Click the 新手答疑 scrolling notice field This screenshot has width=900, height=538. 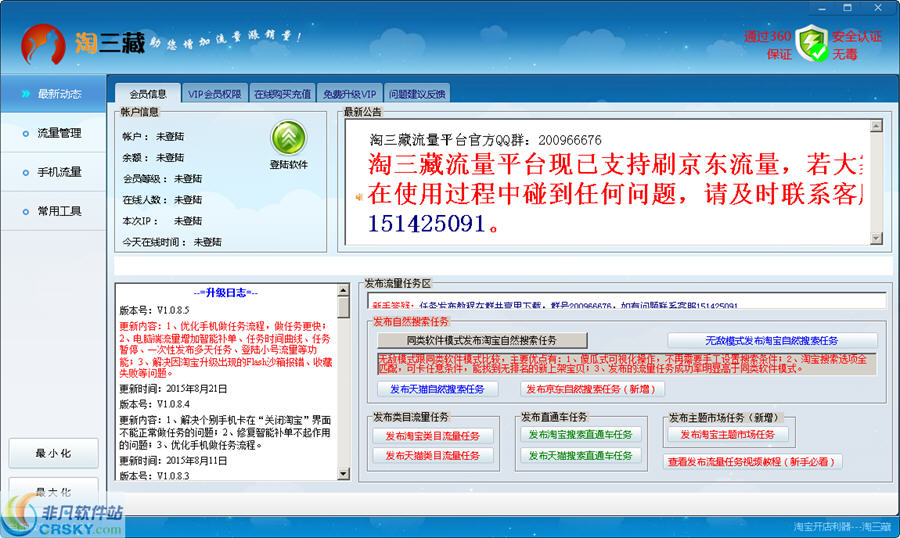(x=626, y=300)
